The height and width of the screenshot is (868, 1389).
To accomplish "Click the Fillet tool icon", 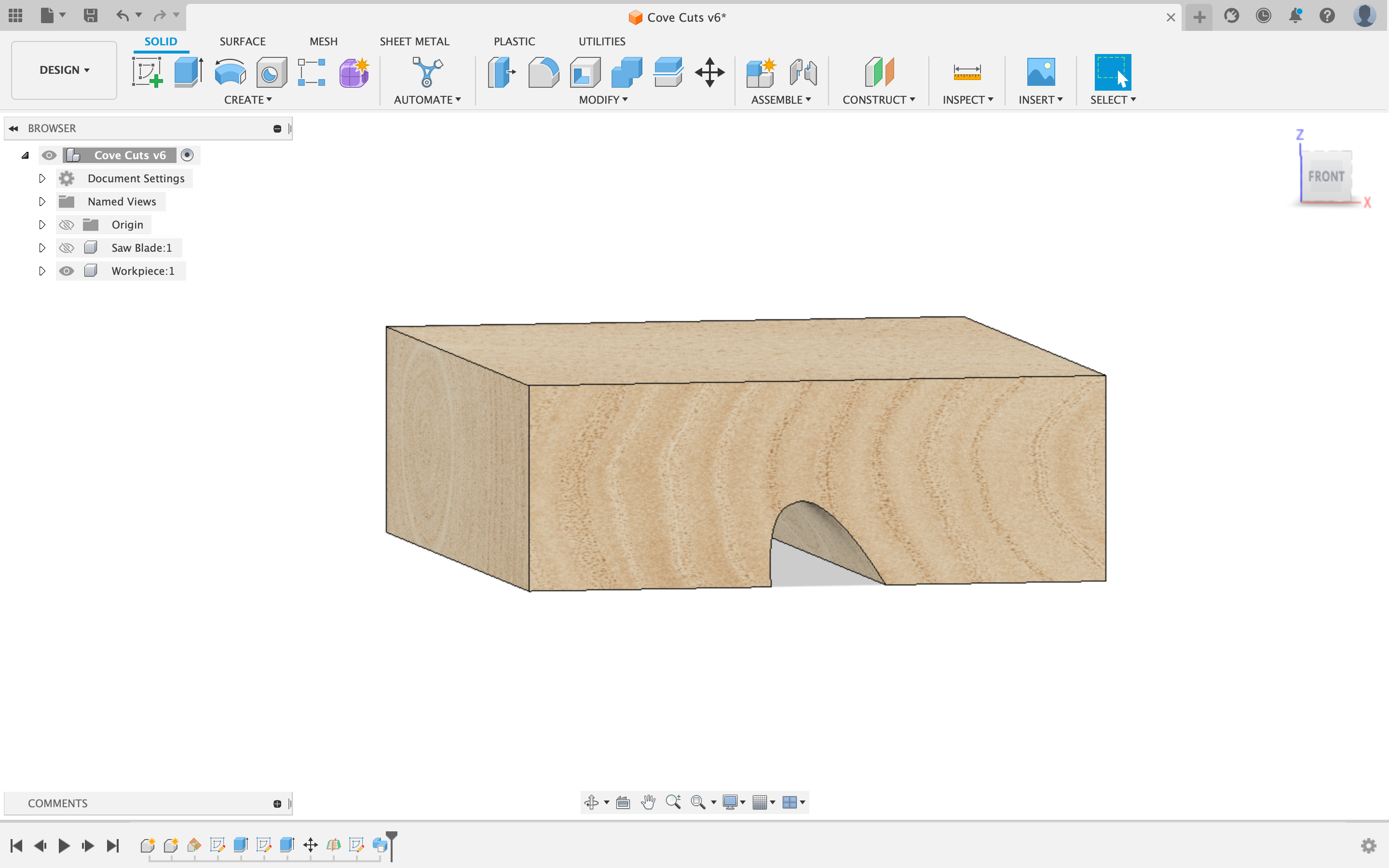I will [543, 72].
